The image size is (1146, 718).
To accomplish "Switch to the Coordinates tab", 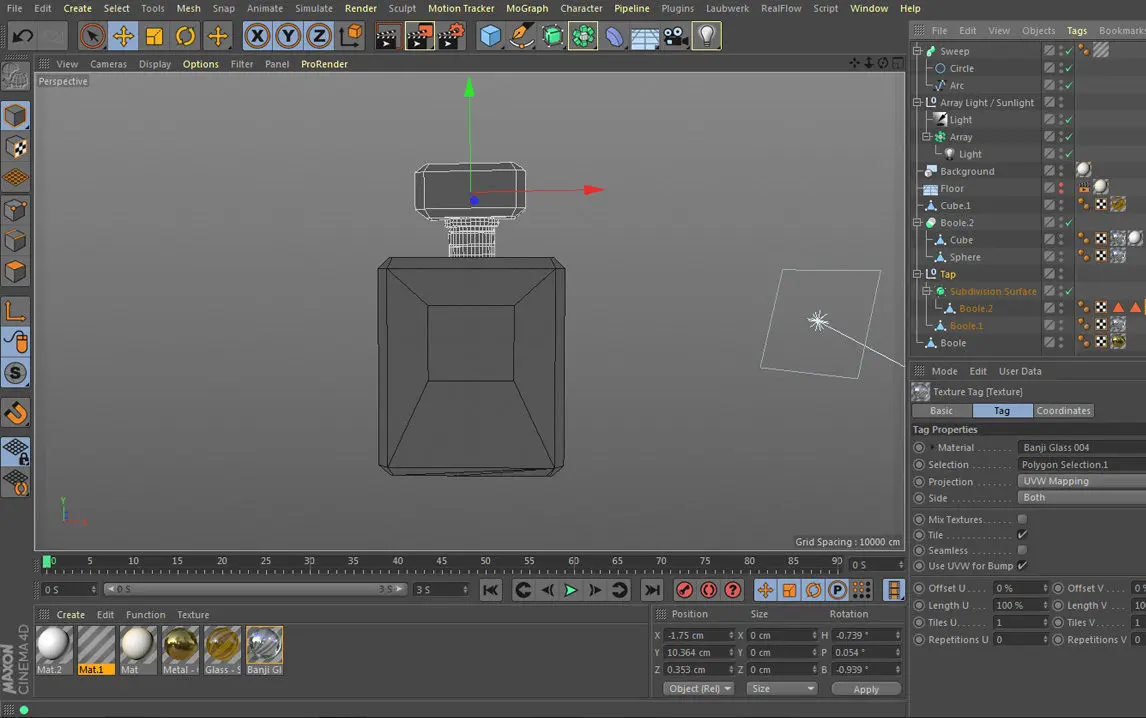I will tap(1063, 411).
